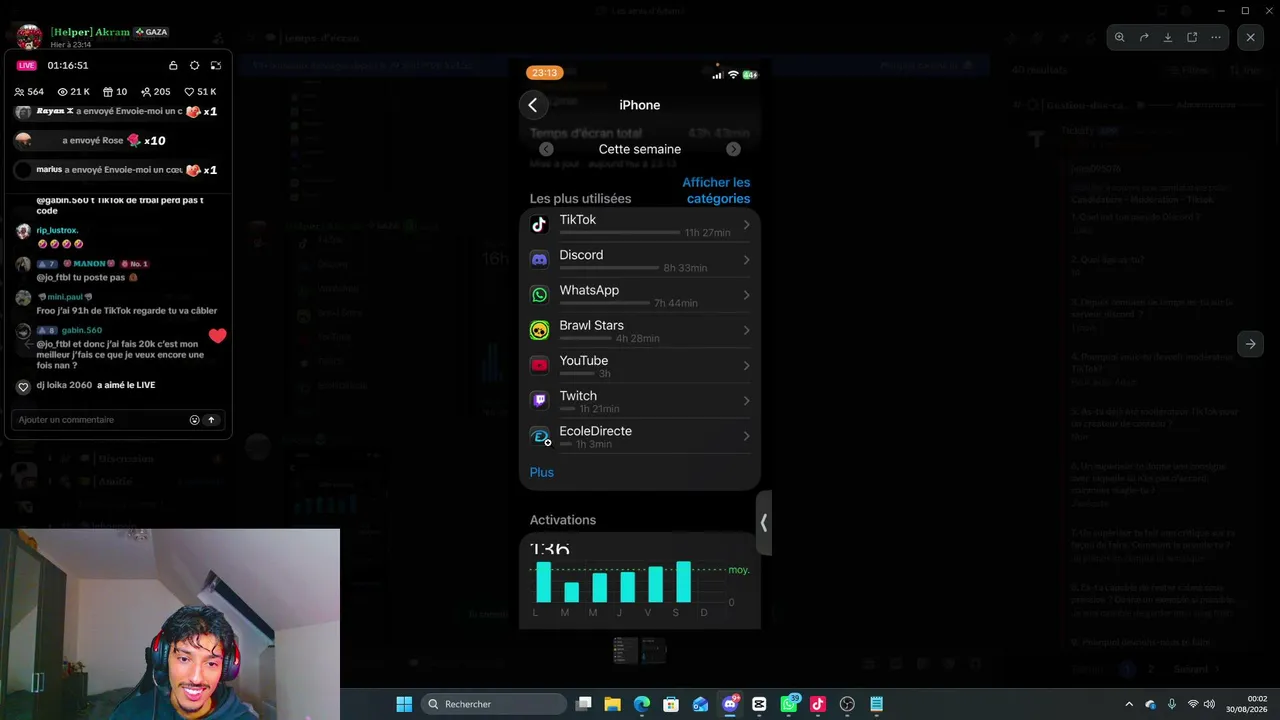The height and width of the screenshot is (720, 1280).
Task: Select the first image thumbnail below the viewer
Action: point(625,650)
